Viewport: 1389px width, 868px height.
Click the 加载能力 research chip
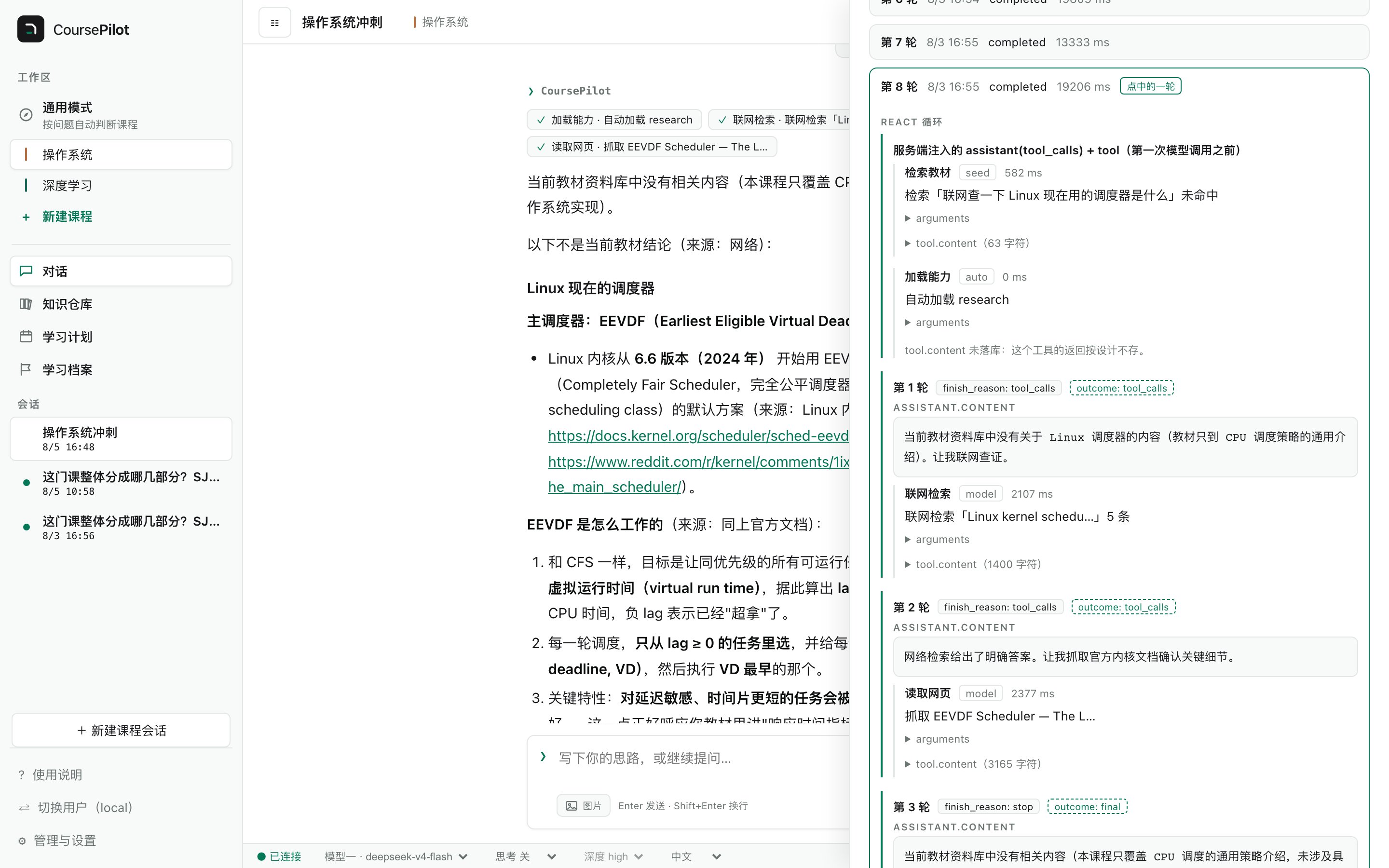614,120
